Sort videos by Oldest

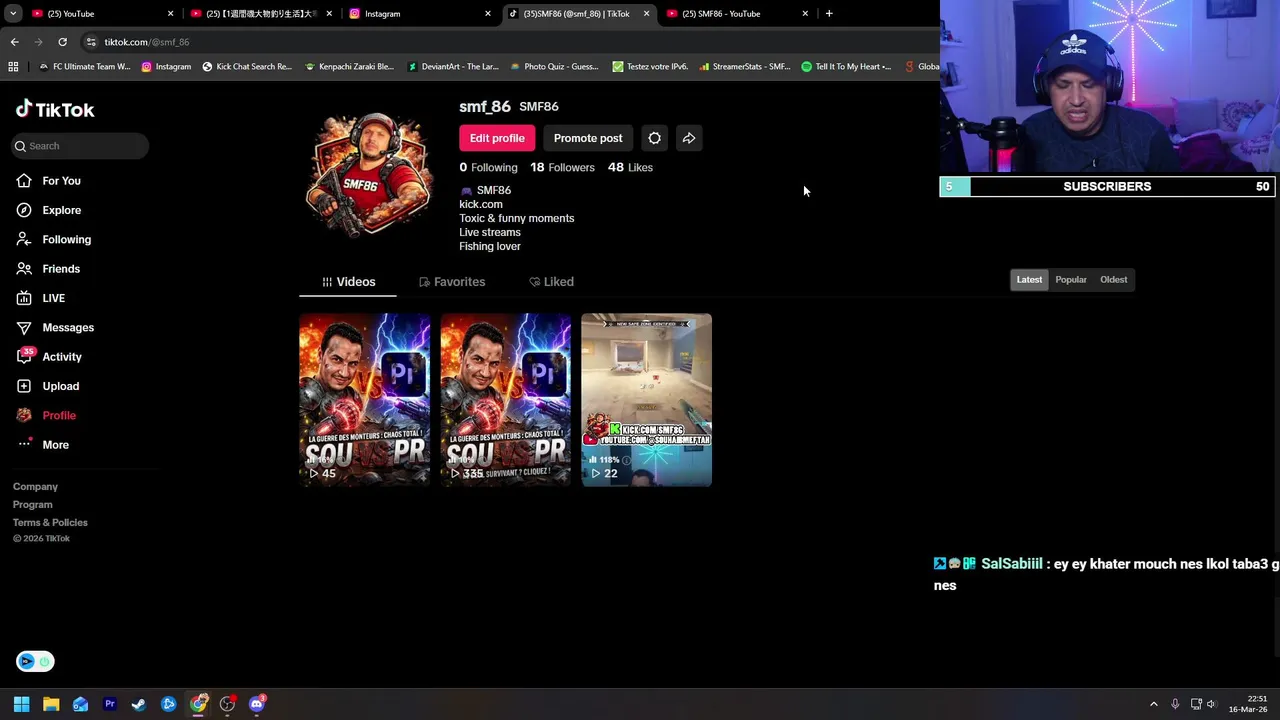pos(1113,280)
